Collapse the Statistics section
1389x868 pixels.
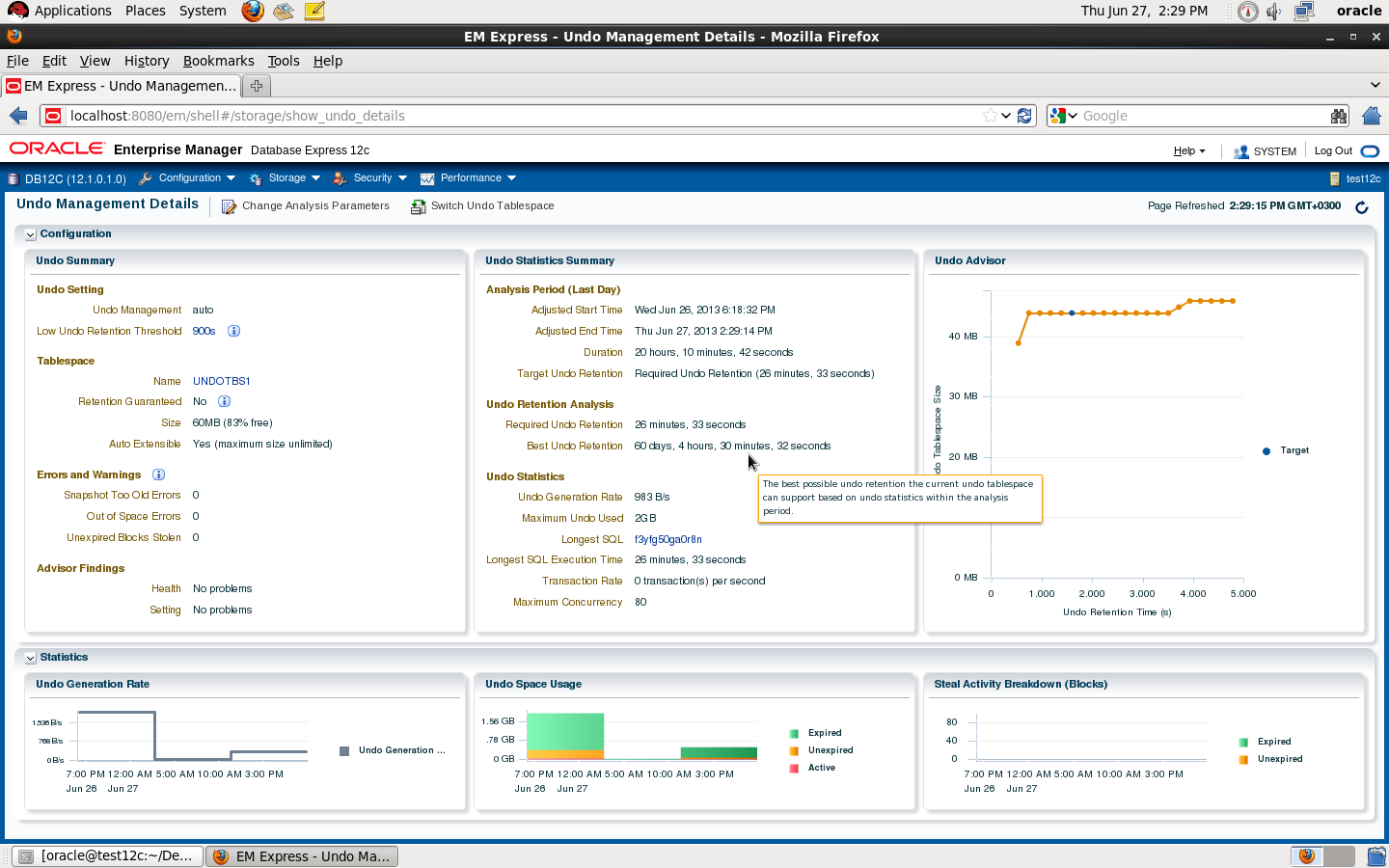[x=30, y=658]
